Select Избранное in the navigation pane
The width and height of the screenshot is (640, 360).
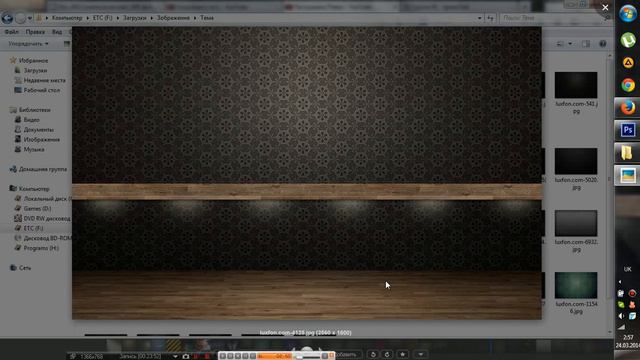tap(33, 60)
